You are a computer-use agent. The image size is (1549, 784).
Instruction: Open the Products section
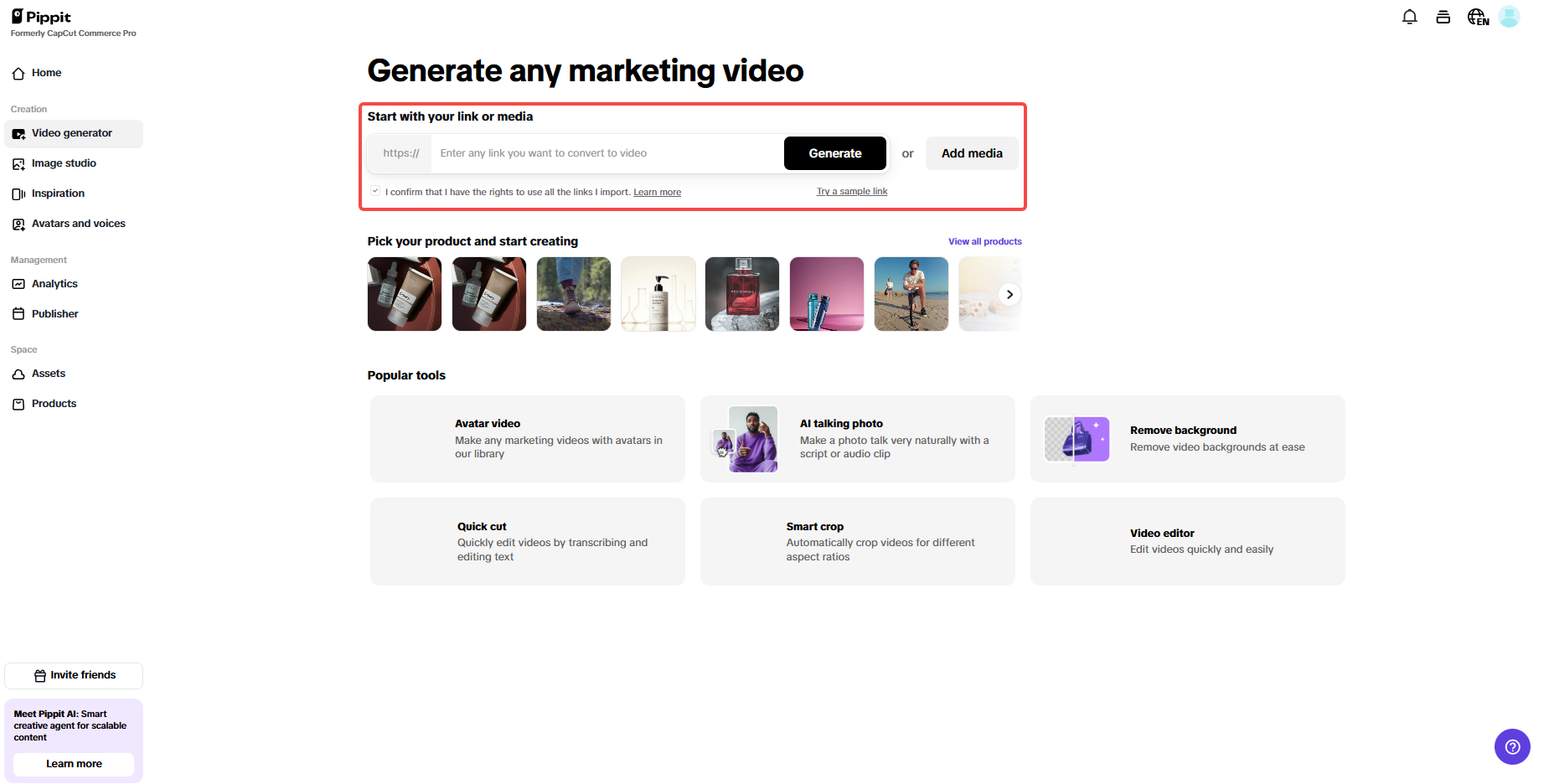(x=53, y=404)
